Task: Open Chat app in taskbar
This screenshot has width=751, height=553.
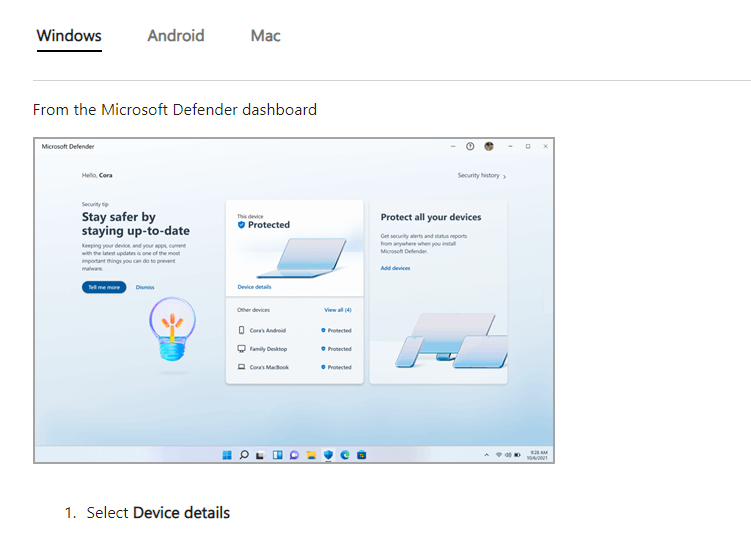Action: pos(294,455)
